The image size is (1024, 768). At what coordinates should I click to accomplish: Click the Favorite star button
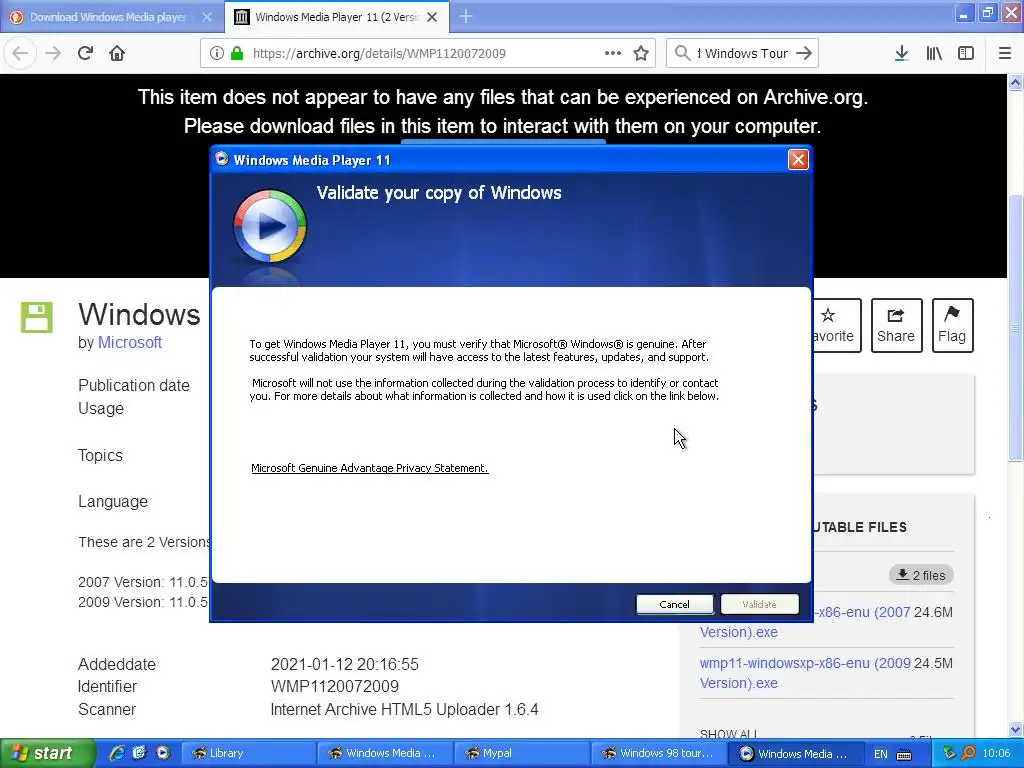pos(837,325)
